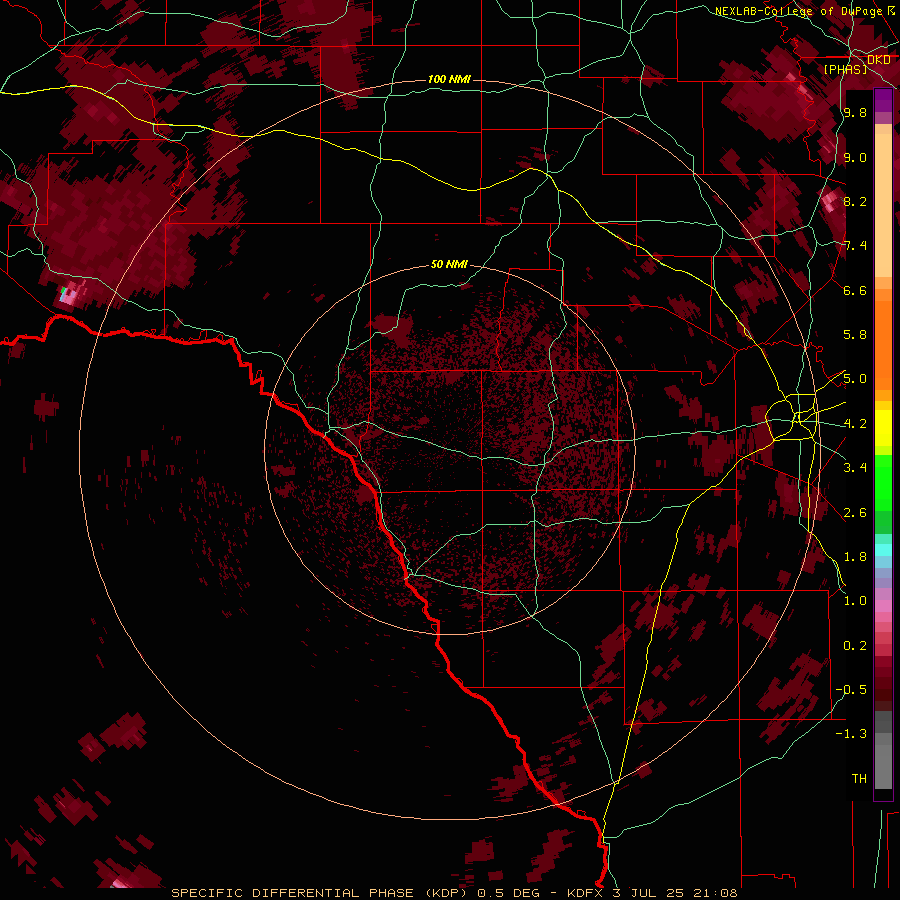Screen dimensions: 900x900
Task: Click the TH threshold legend label
Action: point(859,779)
